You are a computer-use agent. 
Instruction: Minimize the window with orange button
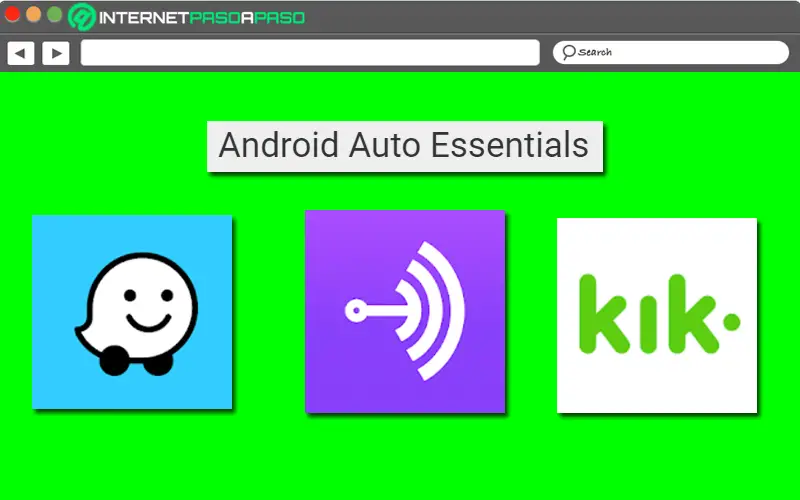[x=34, y=14]
